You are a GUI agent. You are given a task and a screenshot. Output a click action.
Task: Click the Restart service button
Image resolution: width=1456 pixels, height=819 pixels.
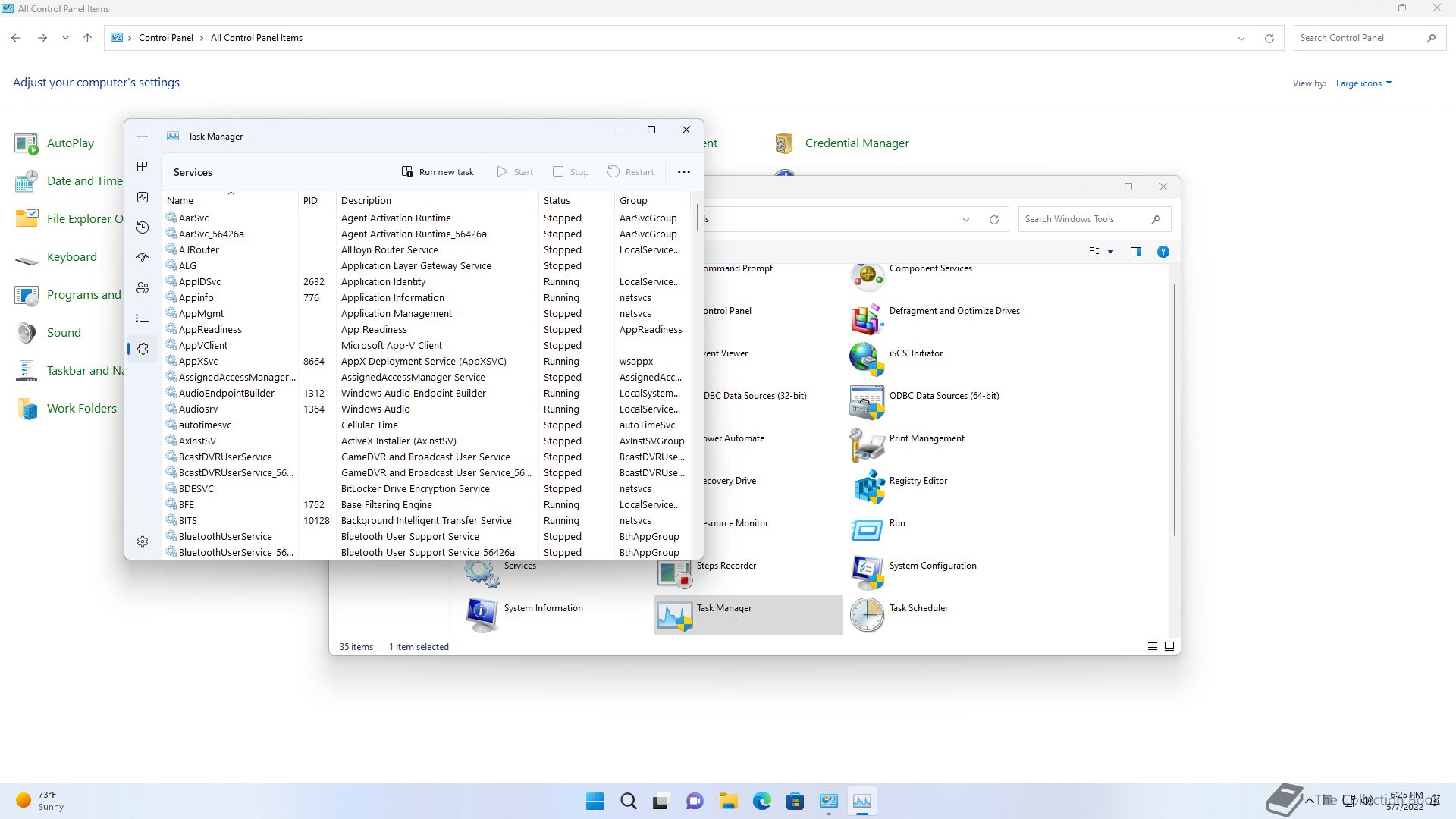(631, 172)
